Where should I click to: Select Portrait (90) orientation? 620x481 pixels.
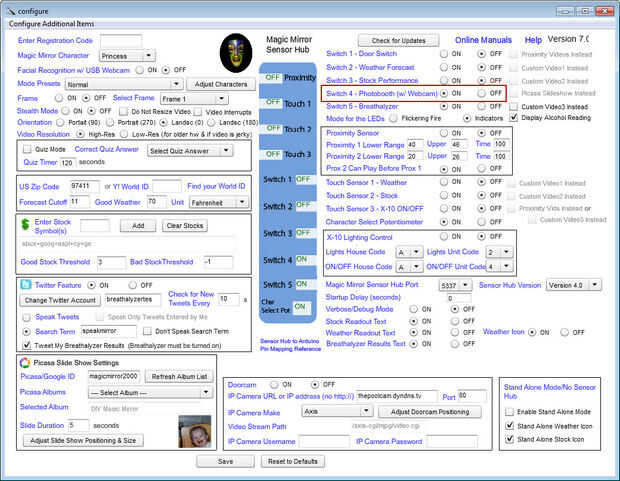click(60, 122)
